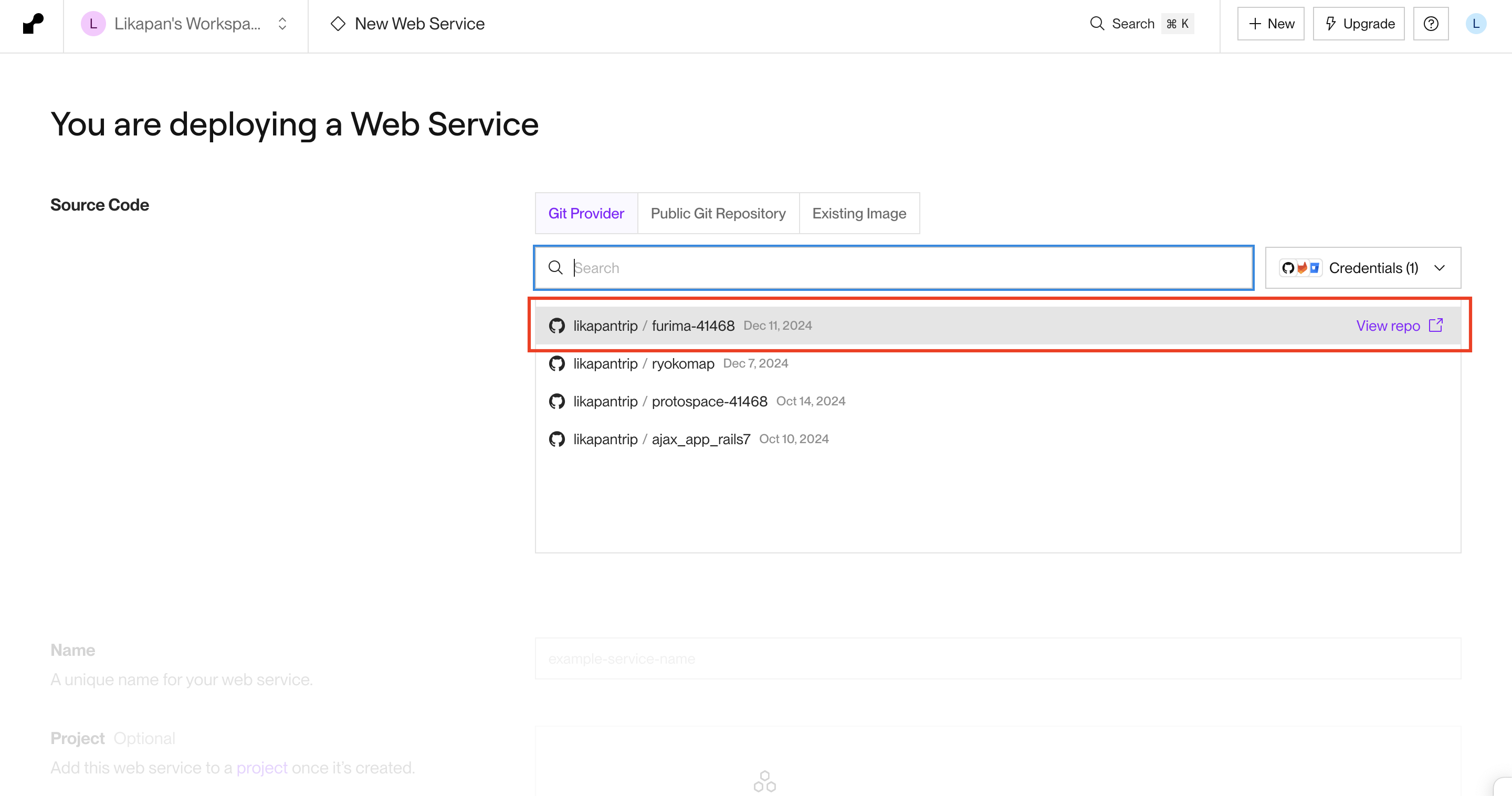Image resolution: width=1512 pixels, height=796 pixels.
Task: Click the diamond icon beside New Web Service
Action: pyautogui.click(x=338, y=24)
